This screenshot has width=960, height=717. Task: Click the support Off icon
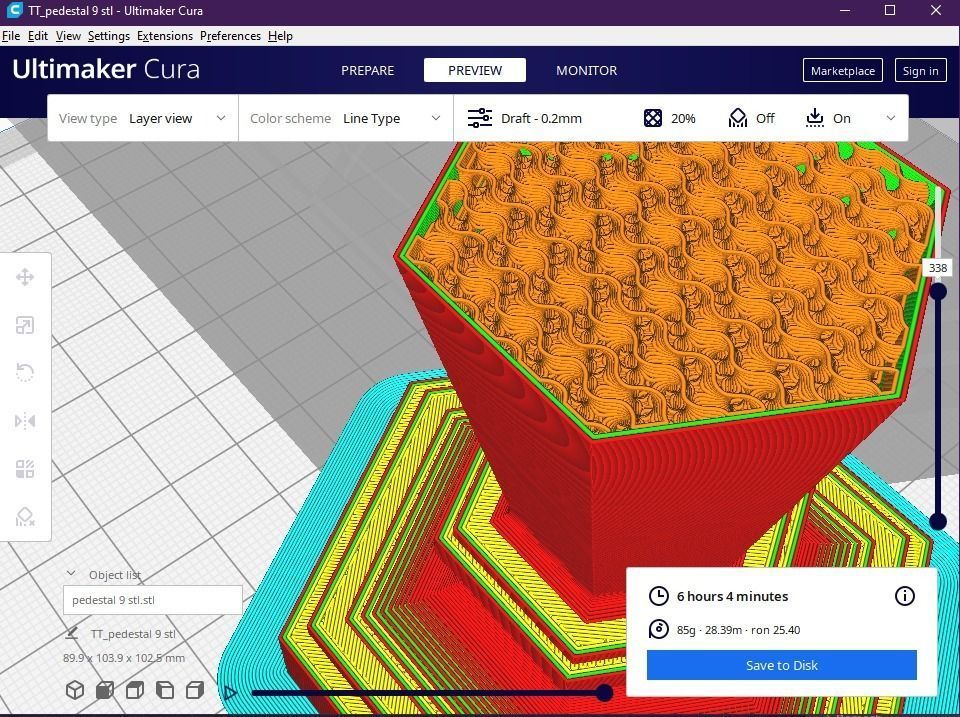click(738, 118)
